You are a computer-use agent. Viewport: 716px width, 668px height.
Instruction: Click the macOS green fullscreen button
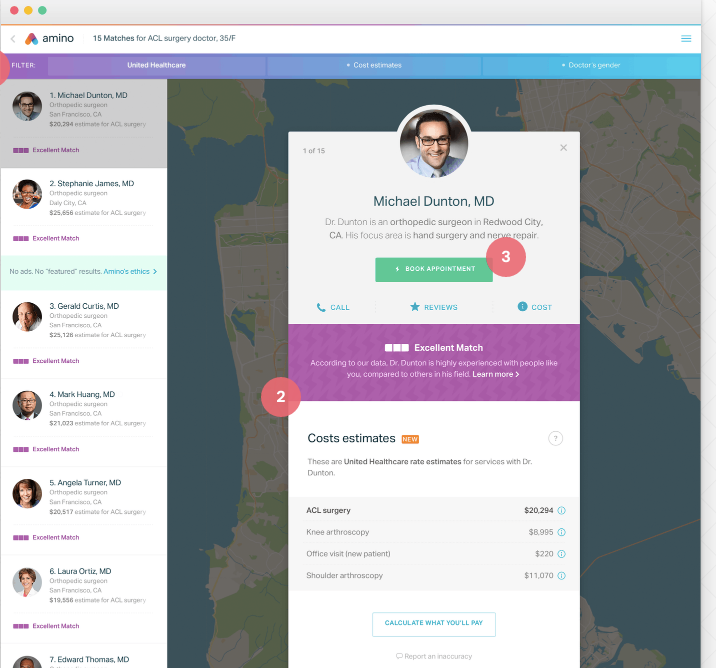[42, 11]
